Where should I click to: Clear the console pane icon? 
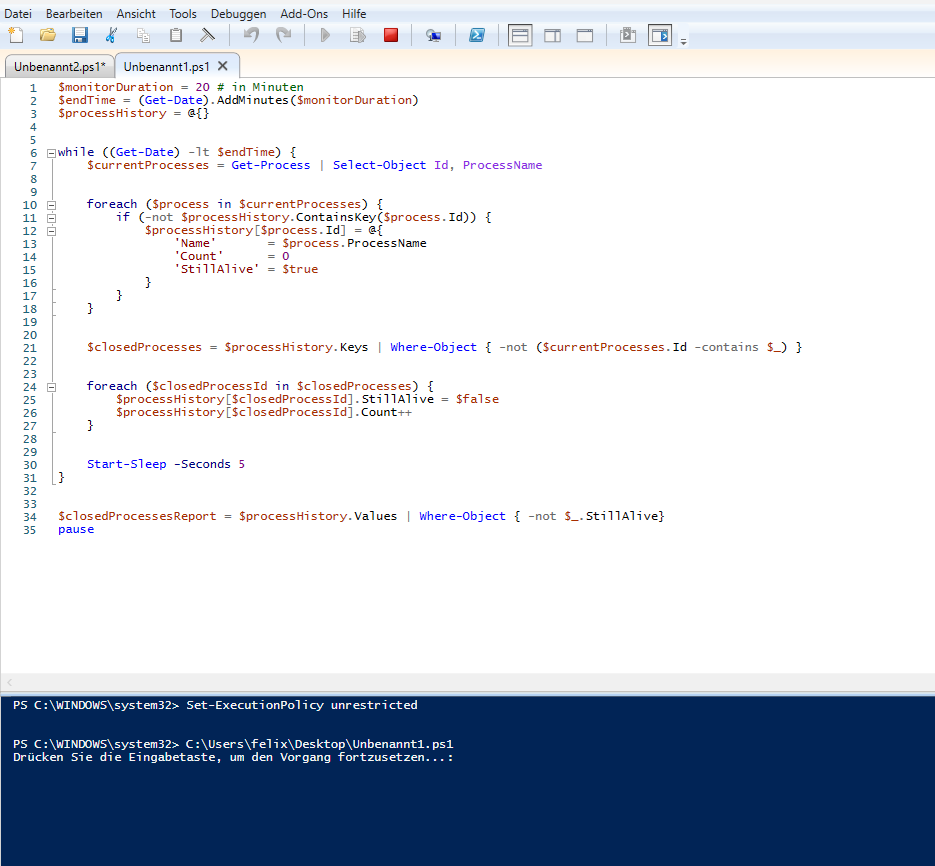[207, 35]
